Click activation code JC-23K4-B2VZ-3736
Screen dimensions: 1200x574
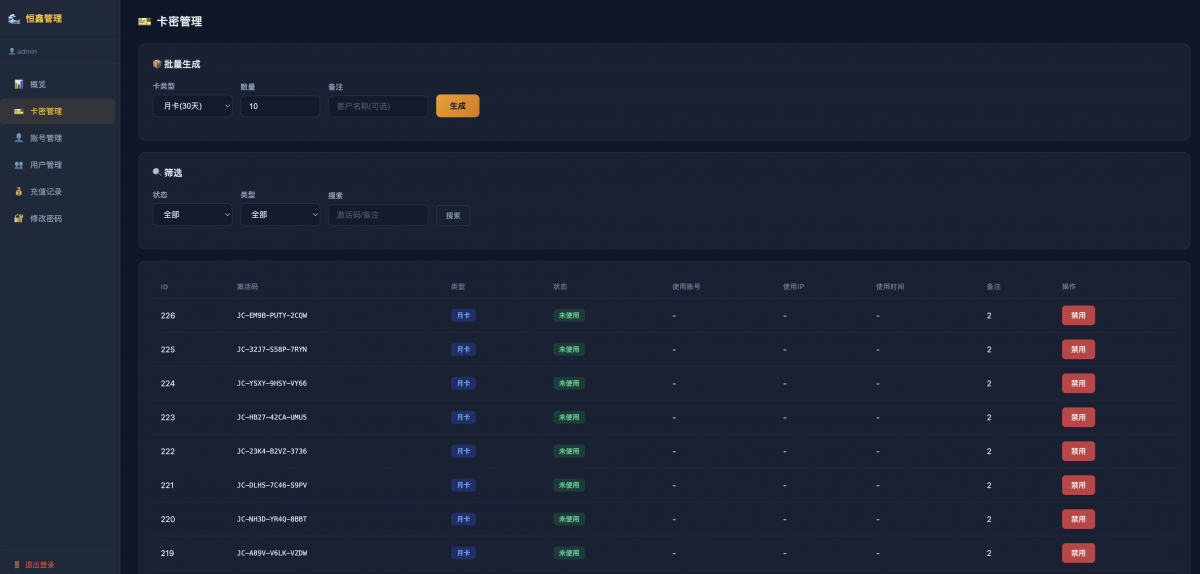(272, 451)
